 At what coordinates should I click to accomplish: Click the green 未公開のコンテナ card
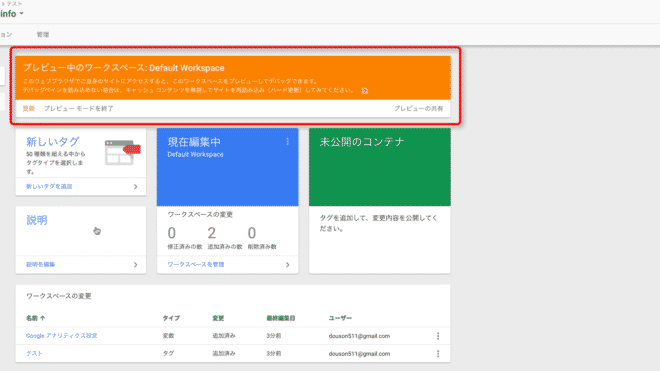[380, 167]
